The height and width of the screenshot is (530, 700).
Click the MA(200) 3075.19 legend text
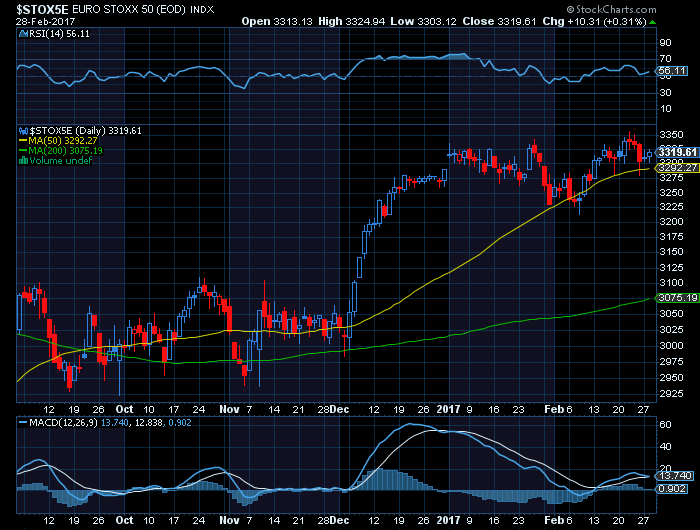point(65,151)
